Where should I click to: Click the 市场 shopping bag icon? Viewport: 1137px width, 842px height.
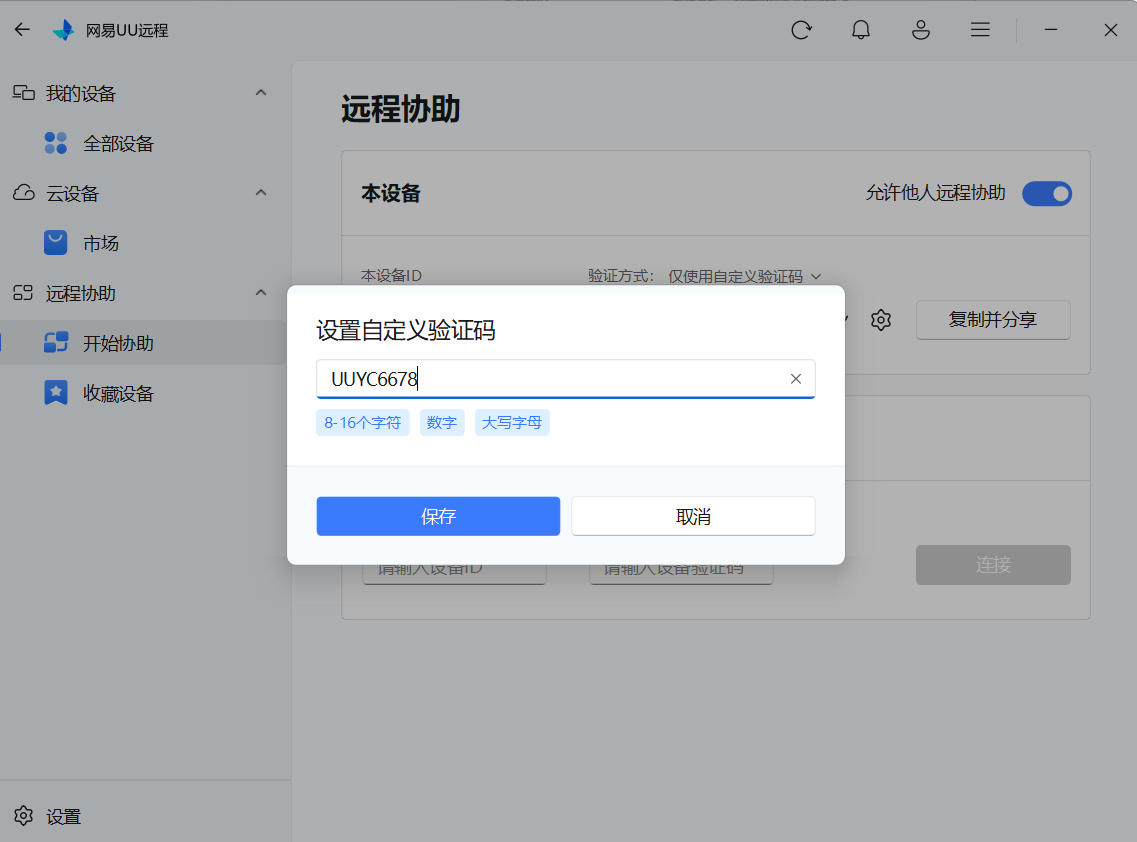(x=56, y=243)
